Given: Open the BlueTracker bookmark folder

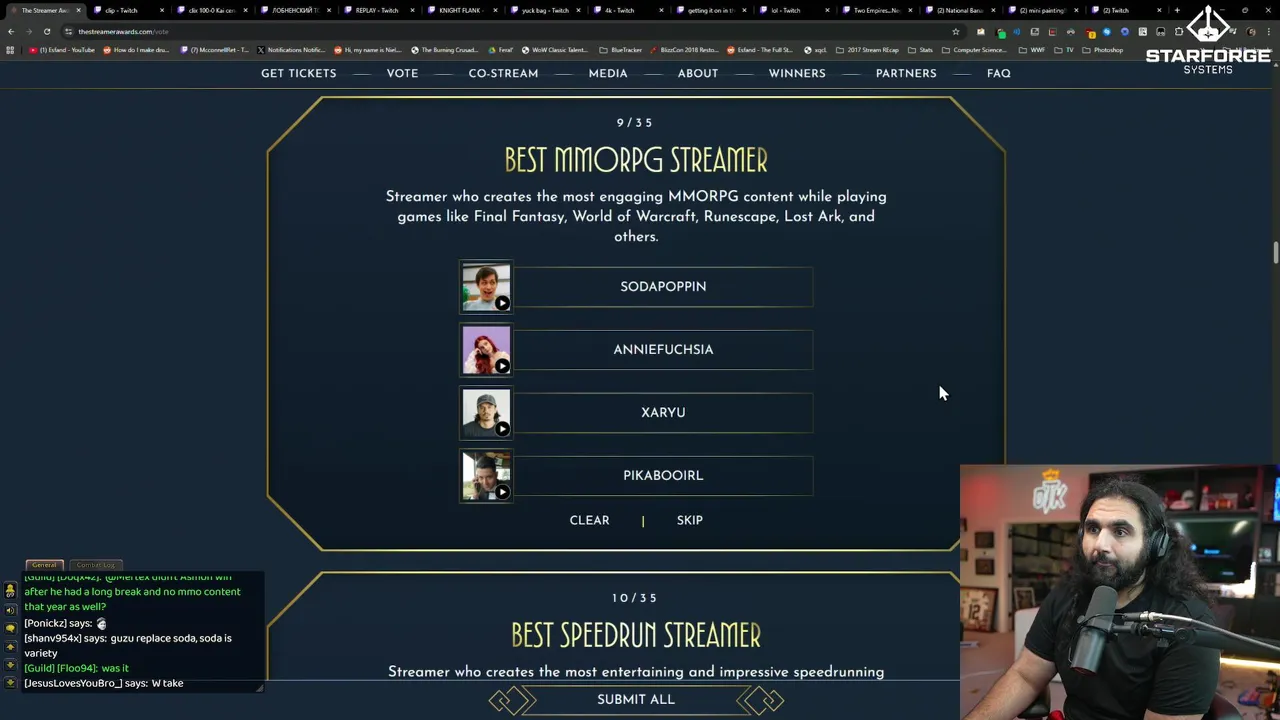Looking at the screenshot, I should coord(620,50).
